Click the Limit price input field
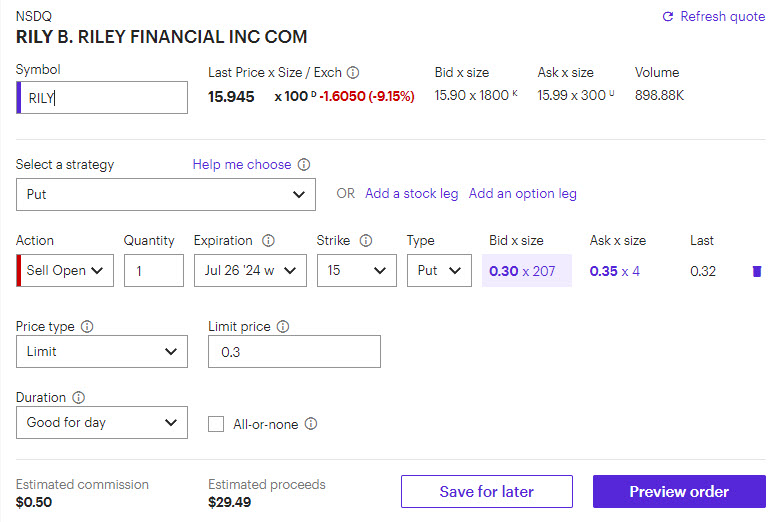The height and width of the screenshot is (522, 773). [294, 352]
